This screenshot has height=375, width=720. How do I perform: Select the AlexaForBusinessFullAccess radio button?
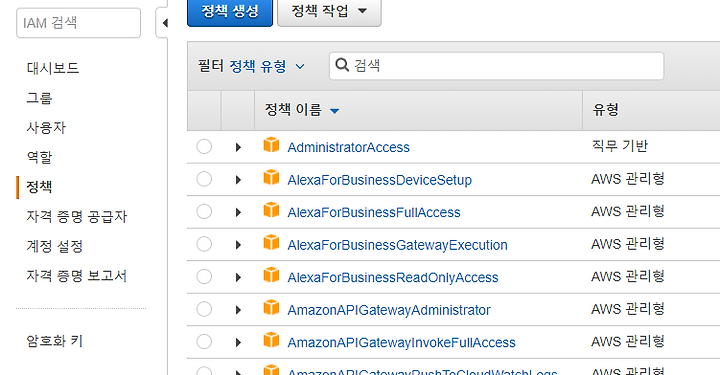point(204,212)
